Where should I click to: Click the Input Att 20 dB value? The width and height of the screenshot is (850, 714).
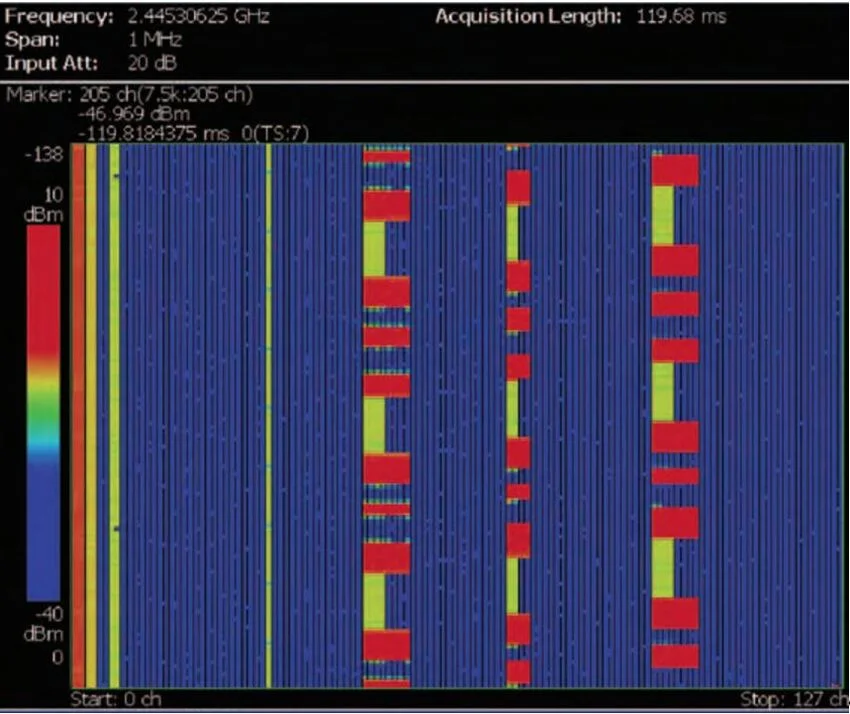[x=151, y=62]
